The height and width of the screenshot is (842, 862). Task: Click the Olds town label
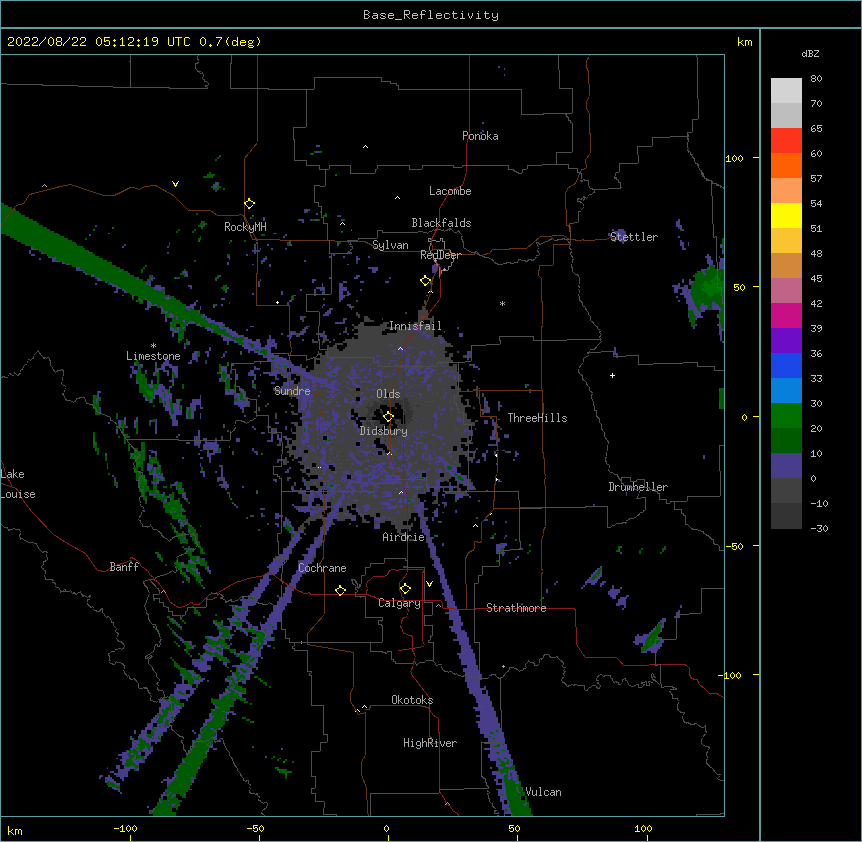point(388,394)
